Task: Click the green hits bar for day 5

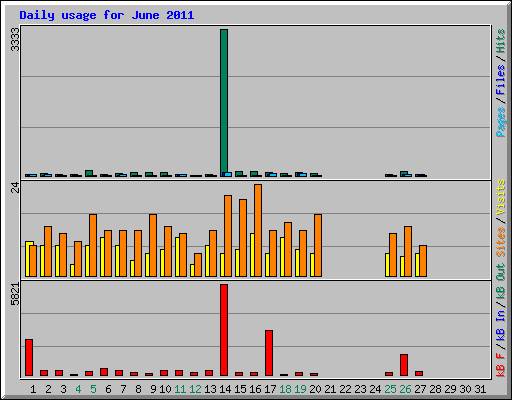Action: tap(89, 173)
